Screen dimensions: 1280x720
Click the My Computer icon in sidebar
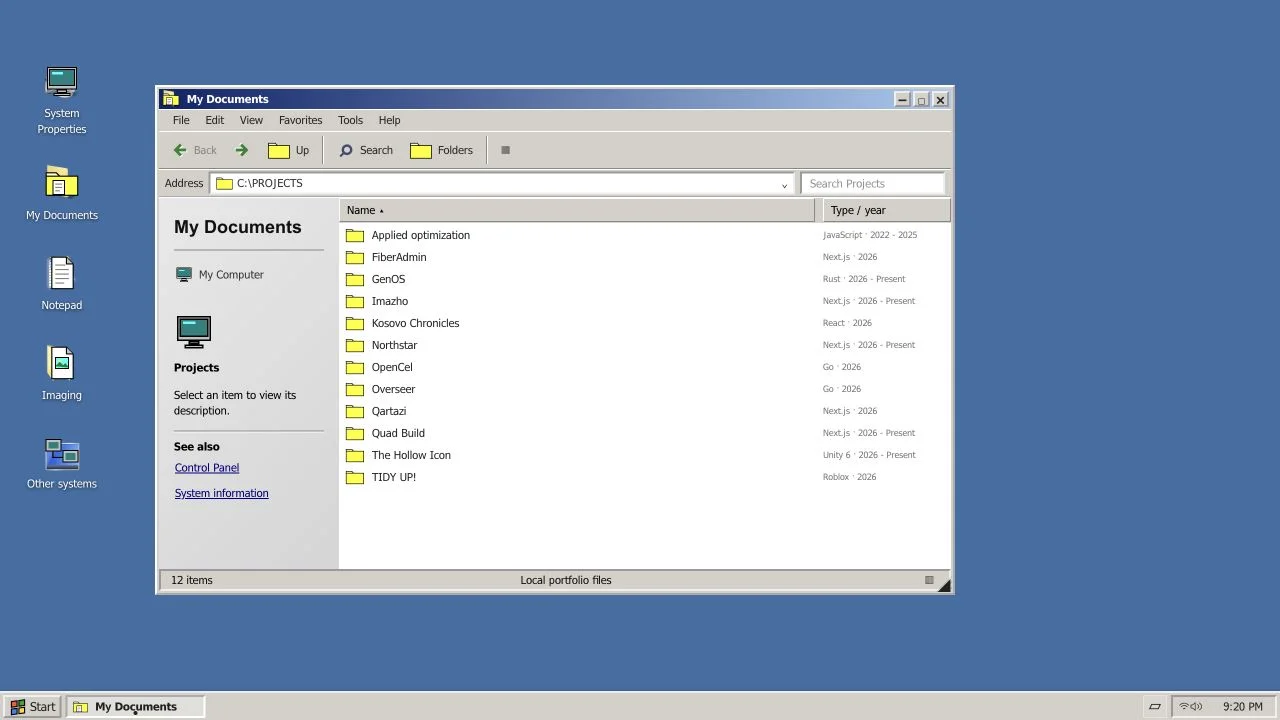(183, 274)
